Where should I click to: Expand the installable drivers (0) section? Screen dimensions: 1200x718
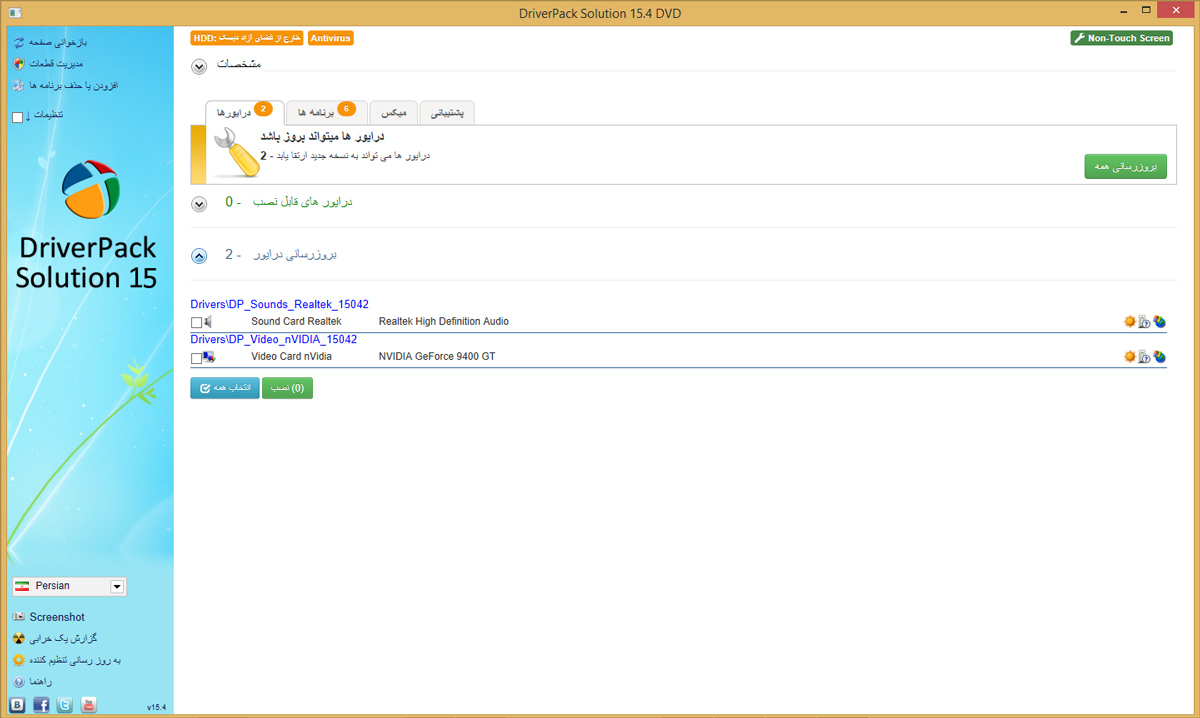click(199, 203)
